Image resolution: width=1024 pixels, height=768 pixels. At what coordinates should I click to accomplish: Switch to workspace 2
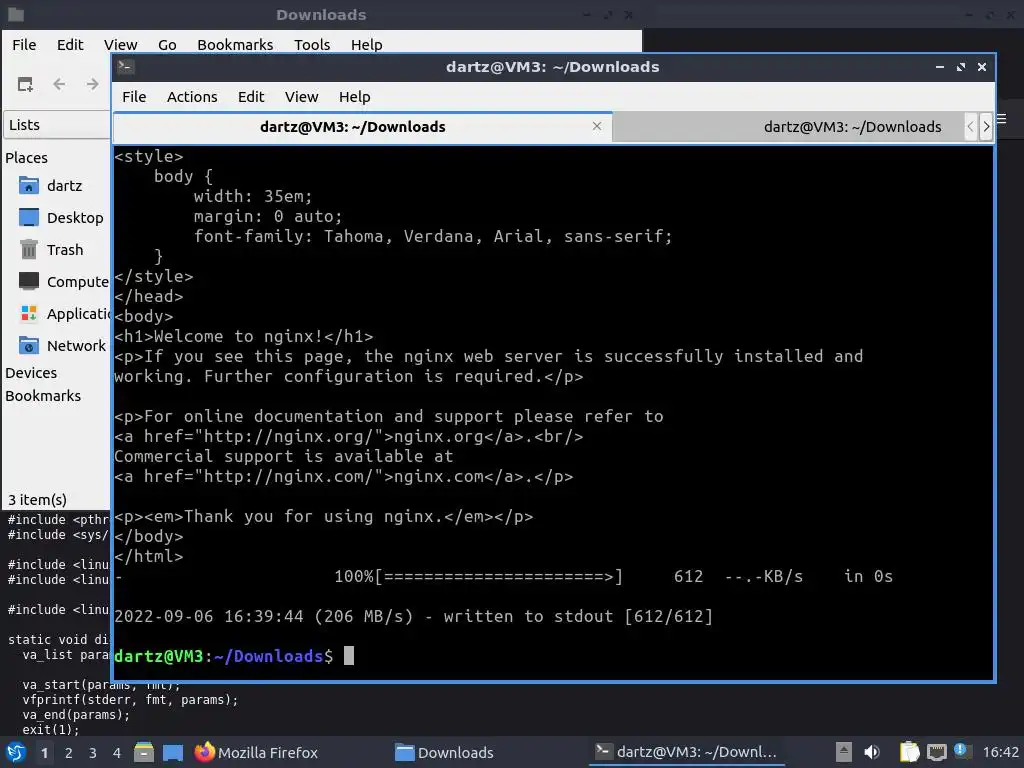[x=69, y=753]
